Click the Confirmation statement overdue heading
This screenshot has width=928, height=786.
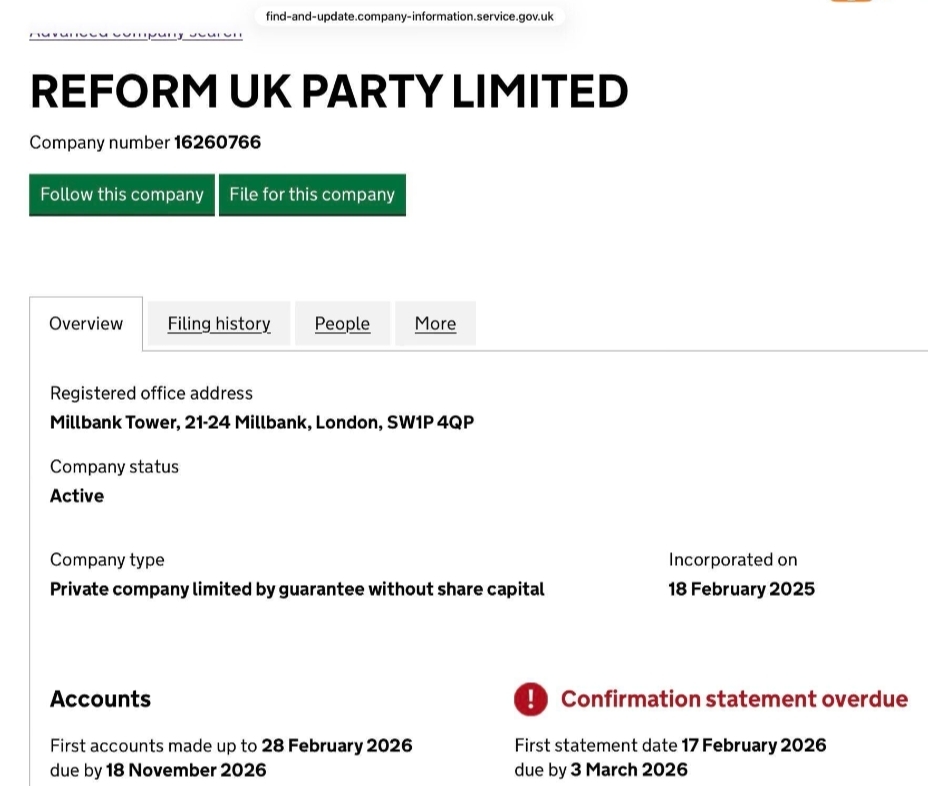(x=734, y=699)
